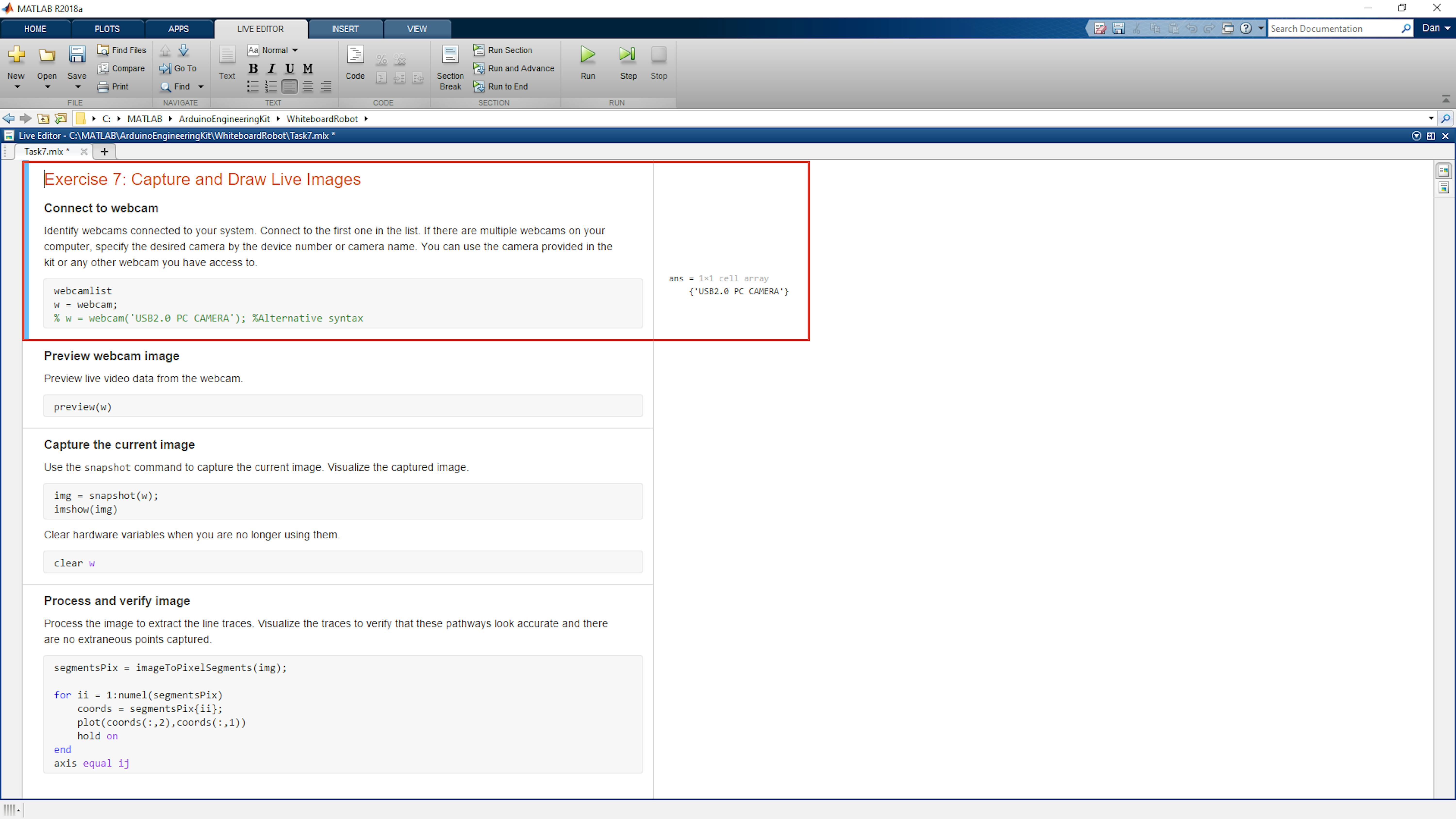The height and width of the screenshot is (819, 1456).
Task: Expand the Open dropdown arrow
Action: [x=48, y=87]
